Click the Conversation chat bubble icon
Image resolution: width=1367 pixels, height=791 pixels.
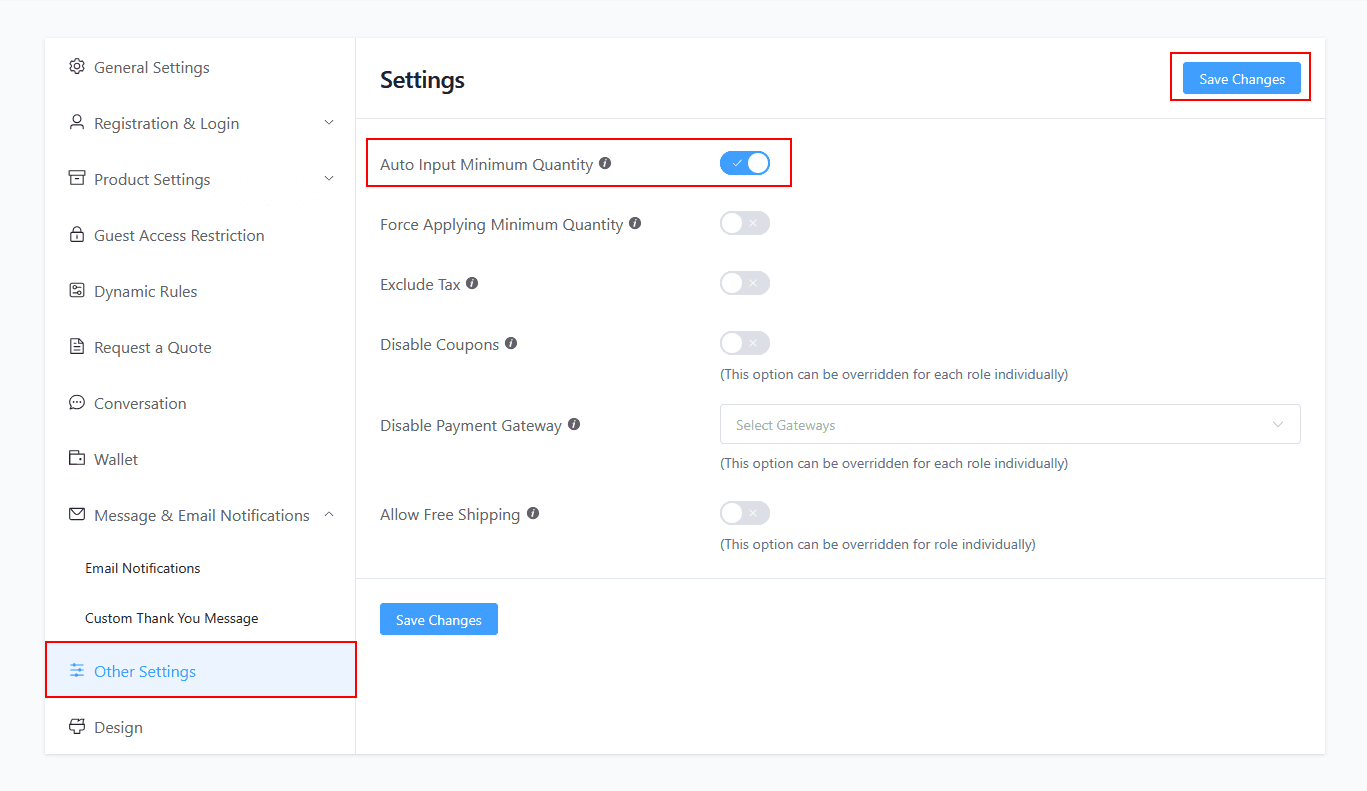click(x=77, y=402)
